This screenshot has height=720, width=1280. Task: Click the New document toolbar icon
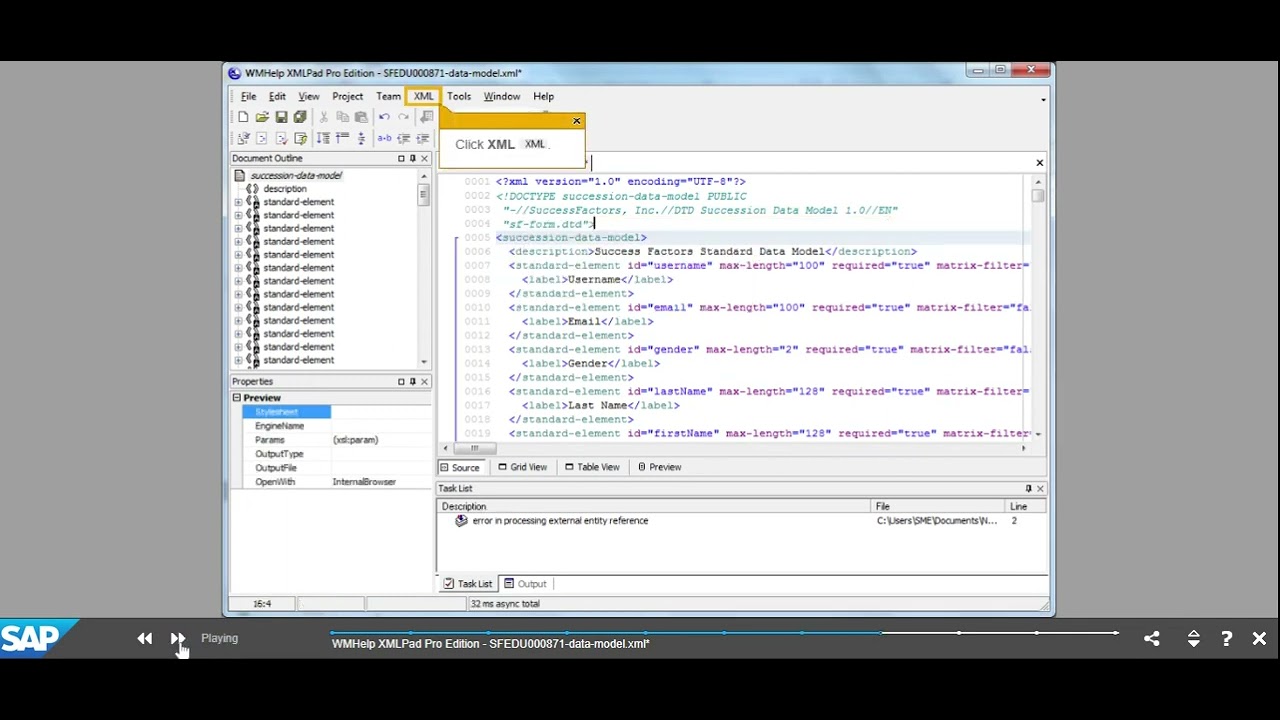click(243, 117)
